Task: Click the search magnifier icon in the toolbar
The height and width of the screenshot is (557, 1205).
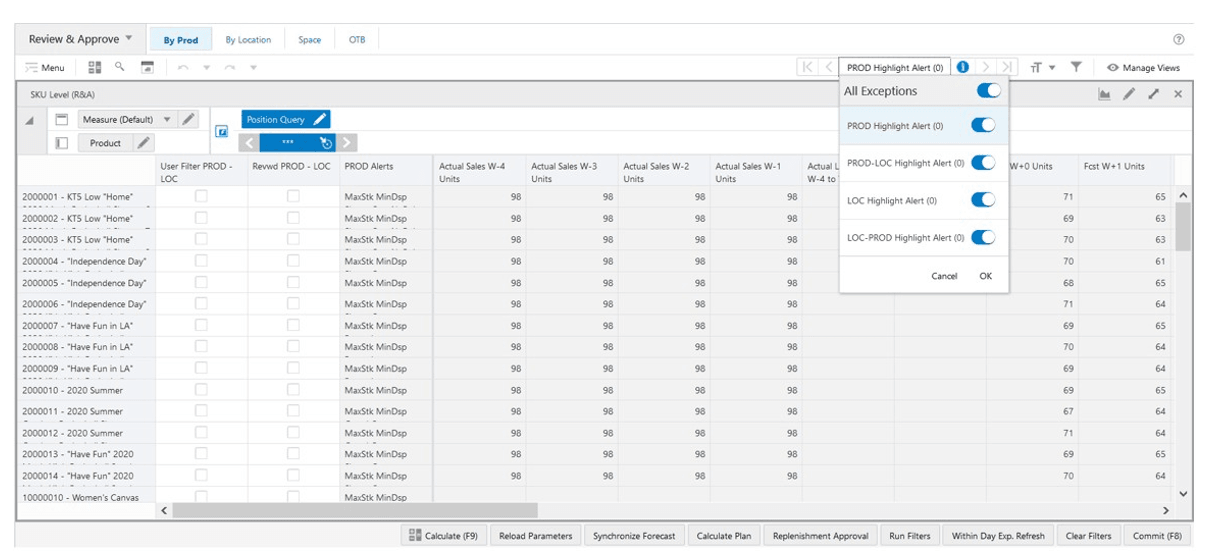Action: [119, 67]
